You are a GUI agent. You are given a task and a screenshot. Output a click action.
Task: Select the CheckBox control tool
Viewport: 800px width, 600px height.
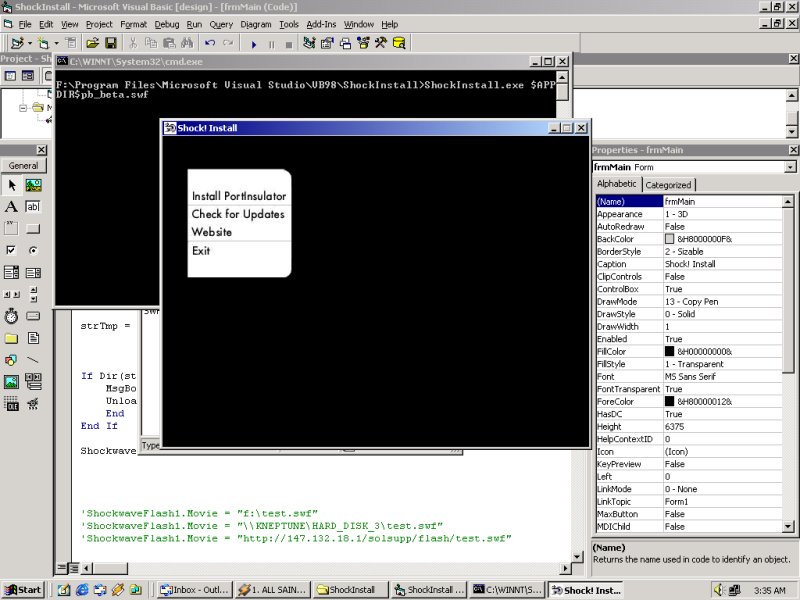tap(11, 250)
